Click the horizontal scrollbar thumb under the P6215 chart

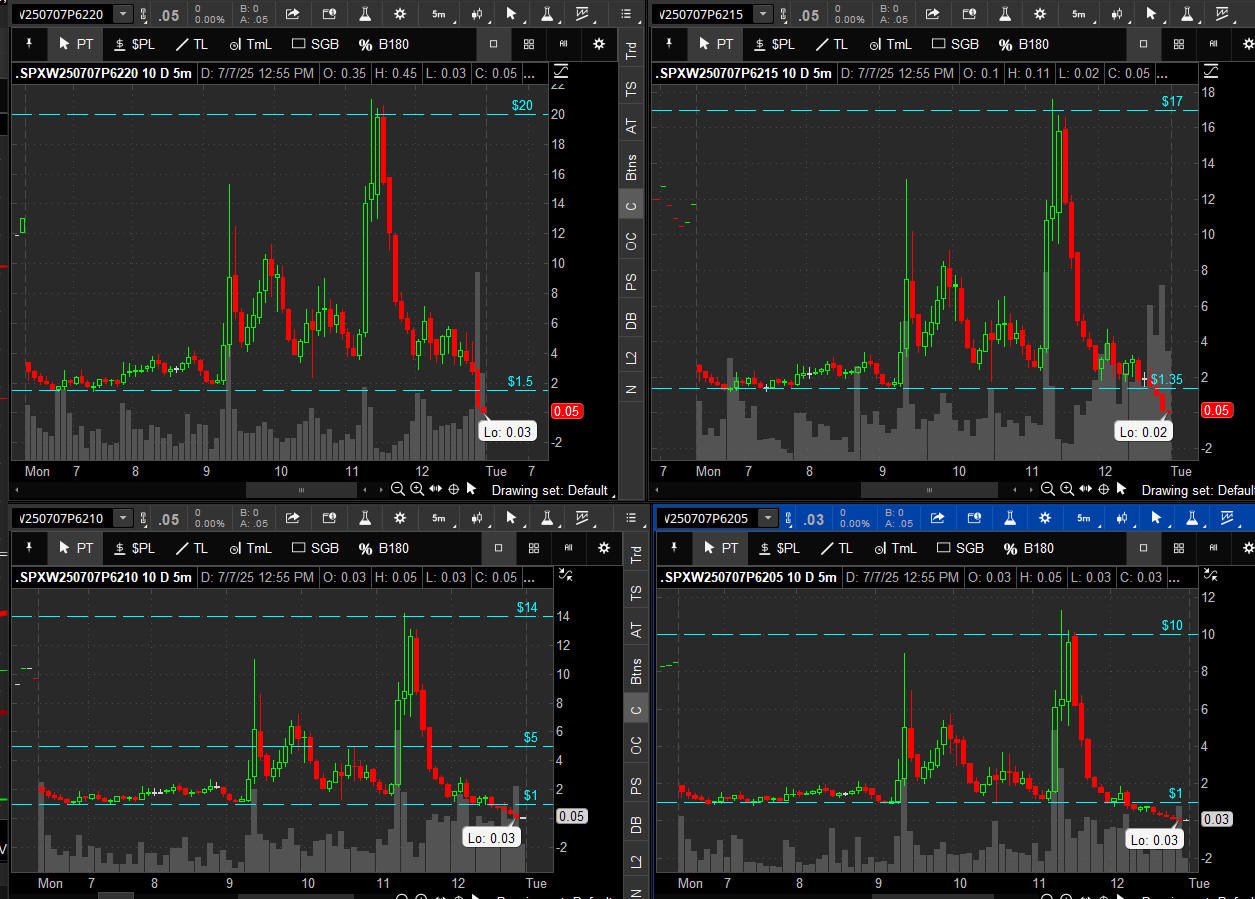929,490
